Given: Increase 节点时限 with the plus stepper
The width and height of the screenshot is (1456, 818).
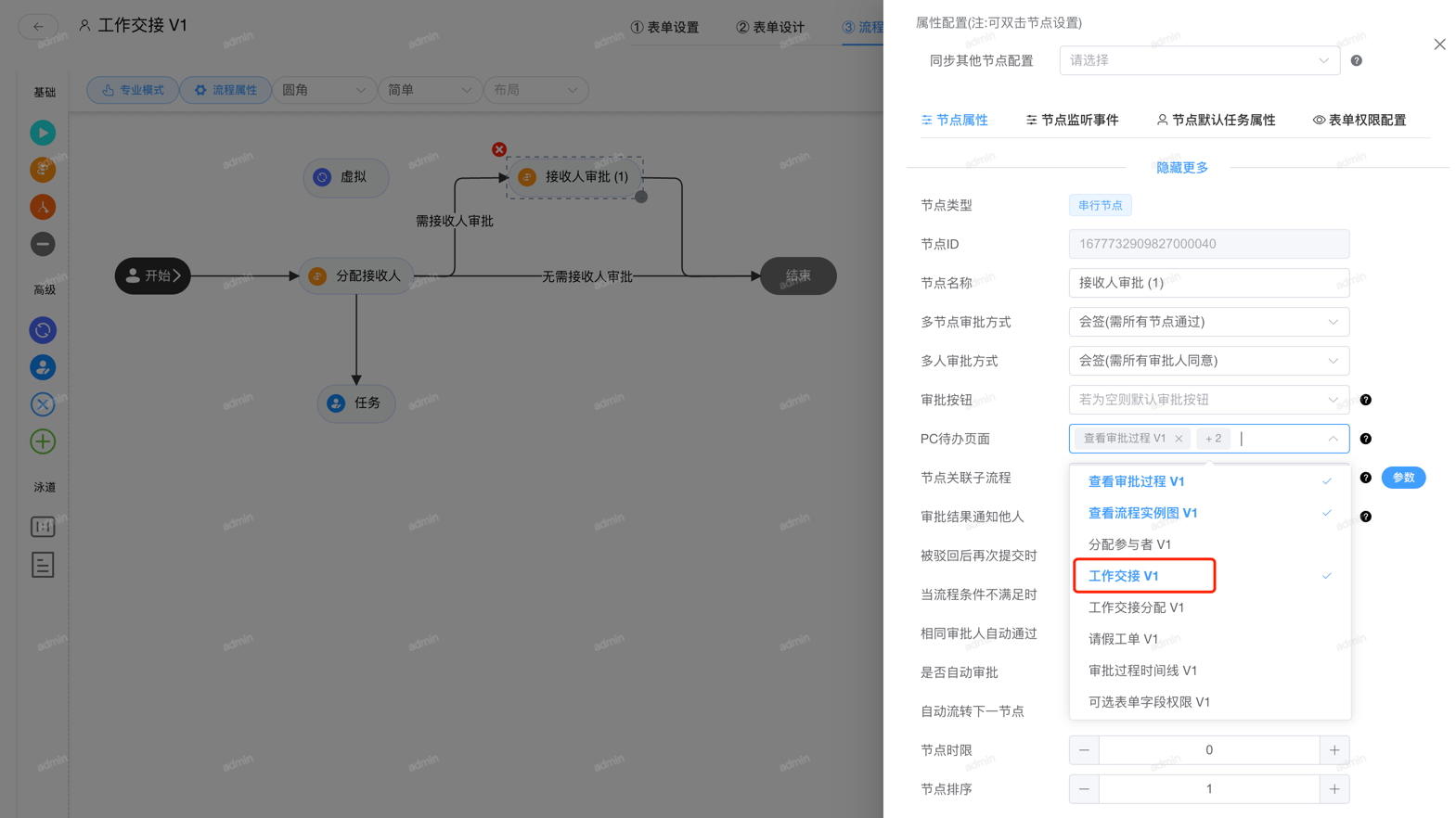Looking at the screenshot, I should pyautogui.click(x=1334, y=750).
